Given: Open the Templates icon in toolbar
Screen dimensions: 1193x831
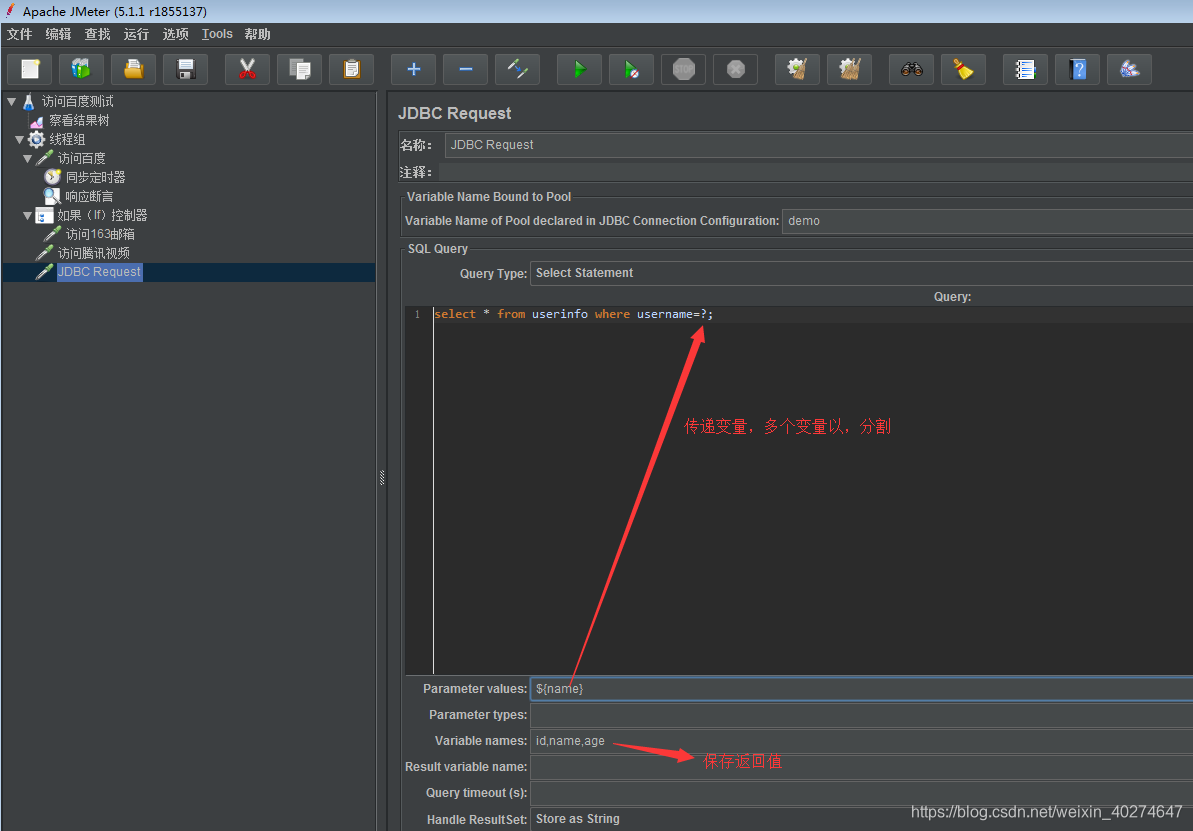Looking at the screenshot, I should [81, 69].
